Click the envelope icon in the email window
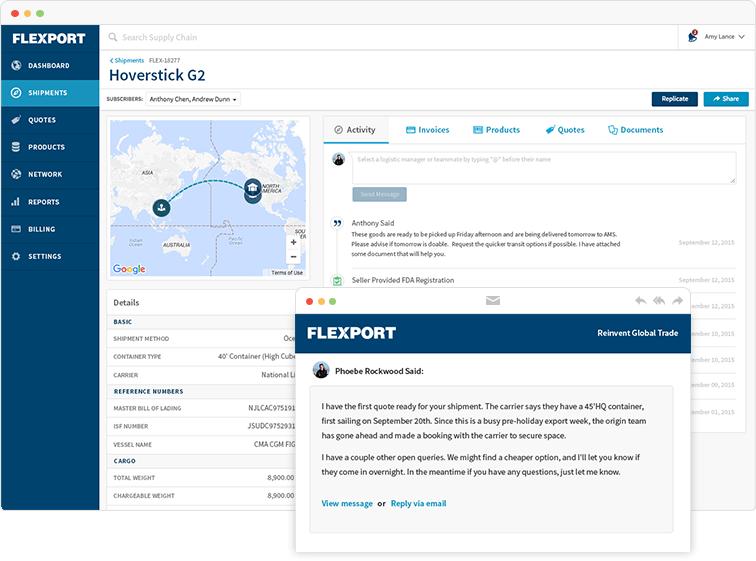 click(x=493, y=301)
